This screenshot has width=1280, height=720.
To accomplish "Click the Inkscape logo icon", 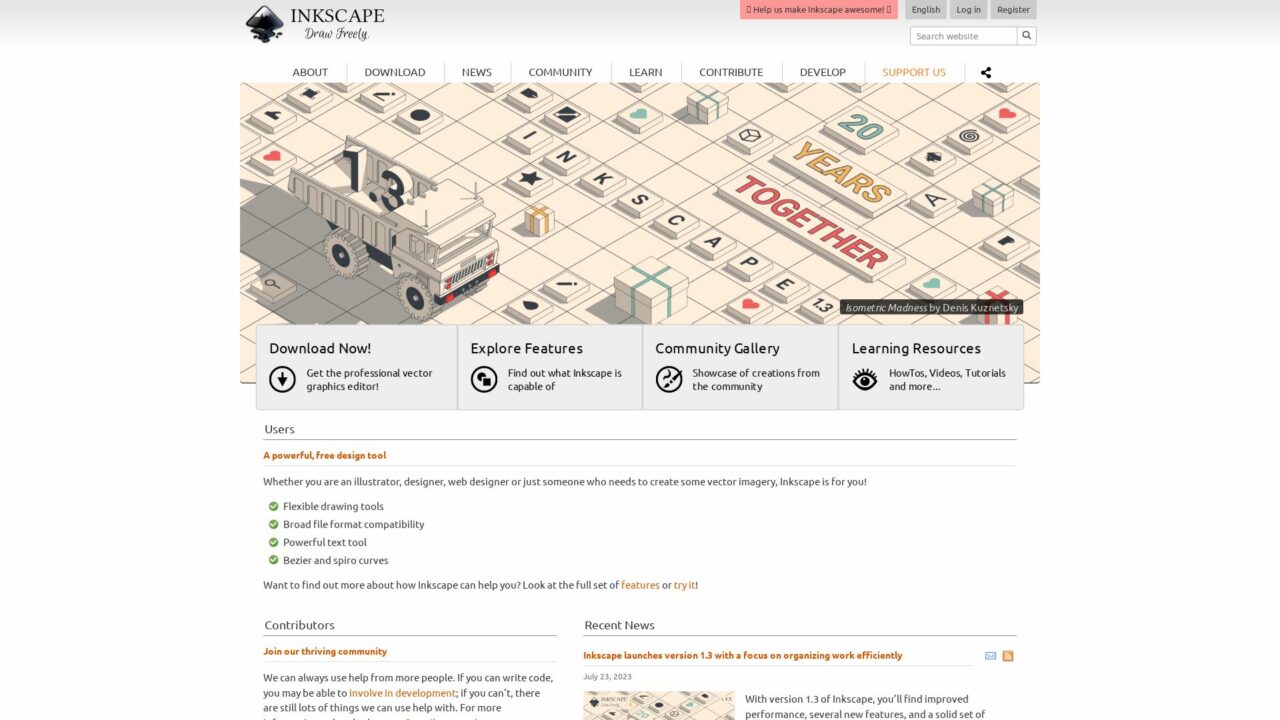I will pyautogui.click(x=265, y=24).
